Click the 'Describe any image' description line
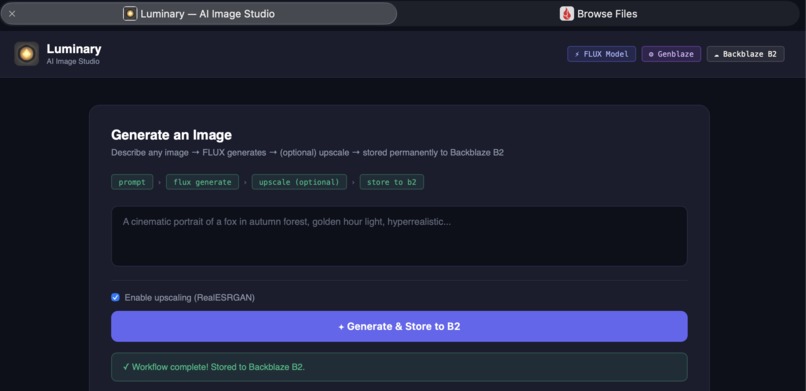The image size is (806, 391). pyautogui.click(x=307, y=153)
